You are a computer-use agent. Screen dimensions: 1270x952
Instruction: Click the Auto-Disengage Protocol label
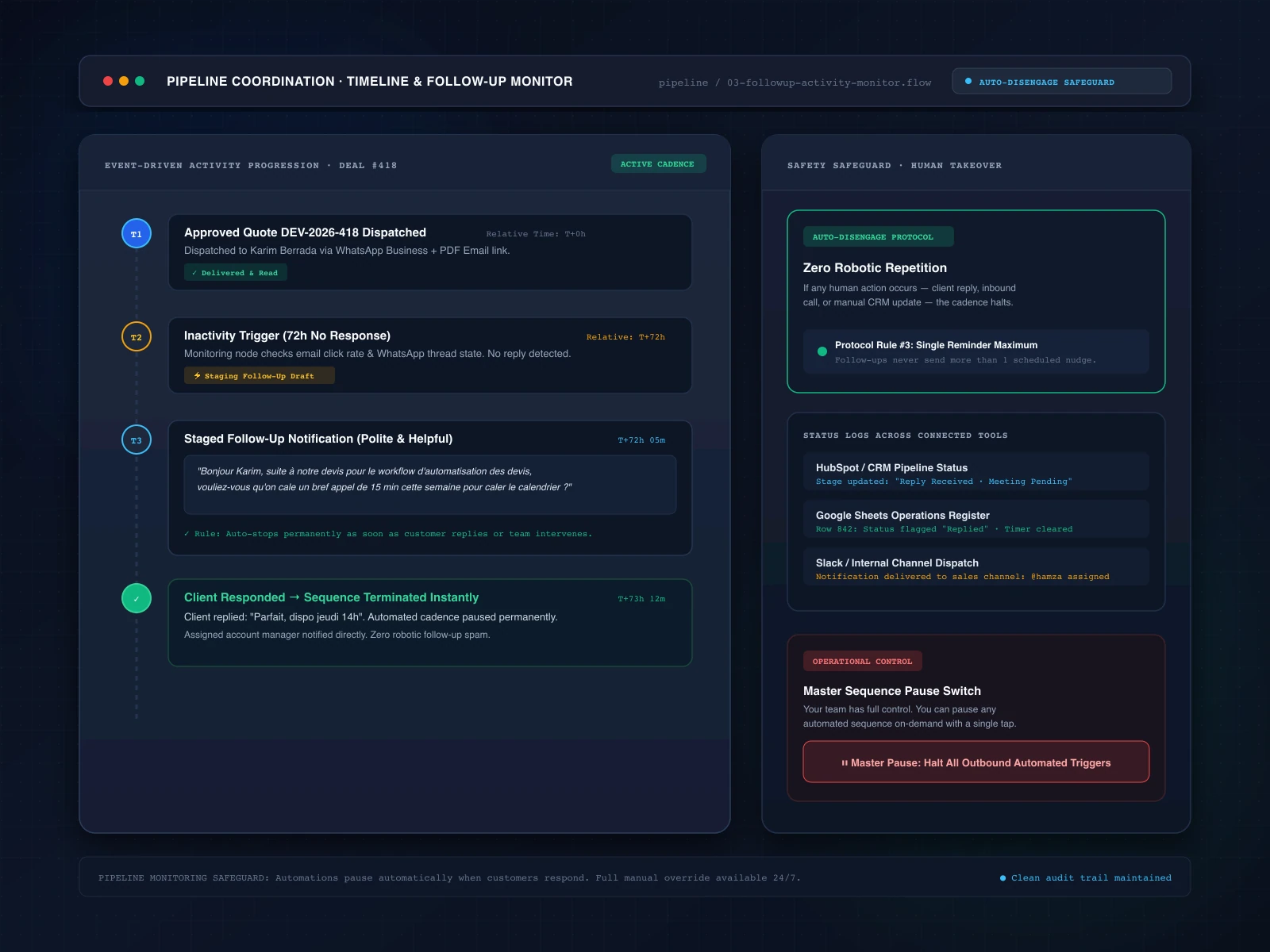tap(879, 236)
